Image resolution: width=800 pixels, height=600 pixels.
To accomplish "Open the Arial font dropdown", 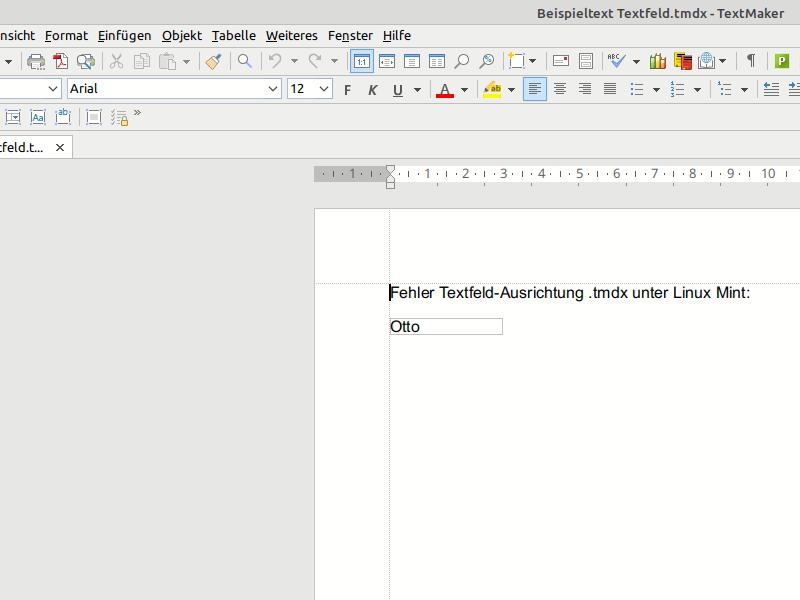I will pos(273,89).
